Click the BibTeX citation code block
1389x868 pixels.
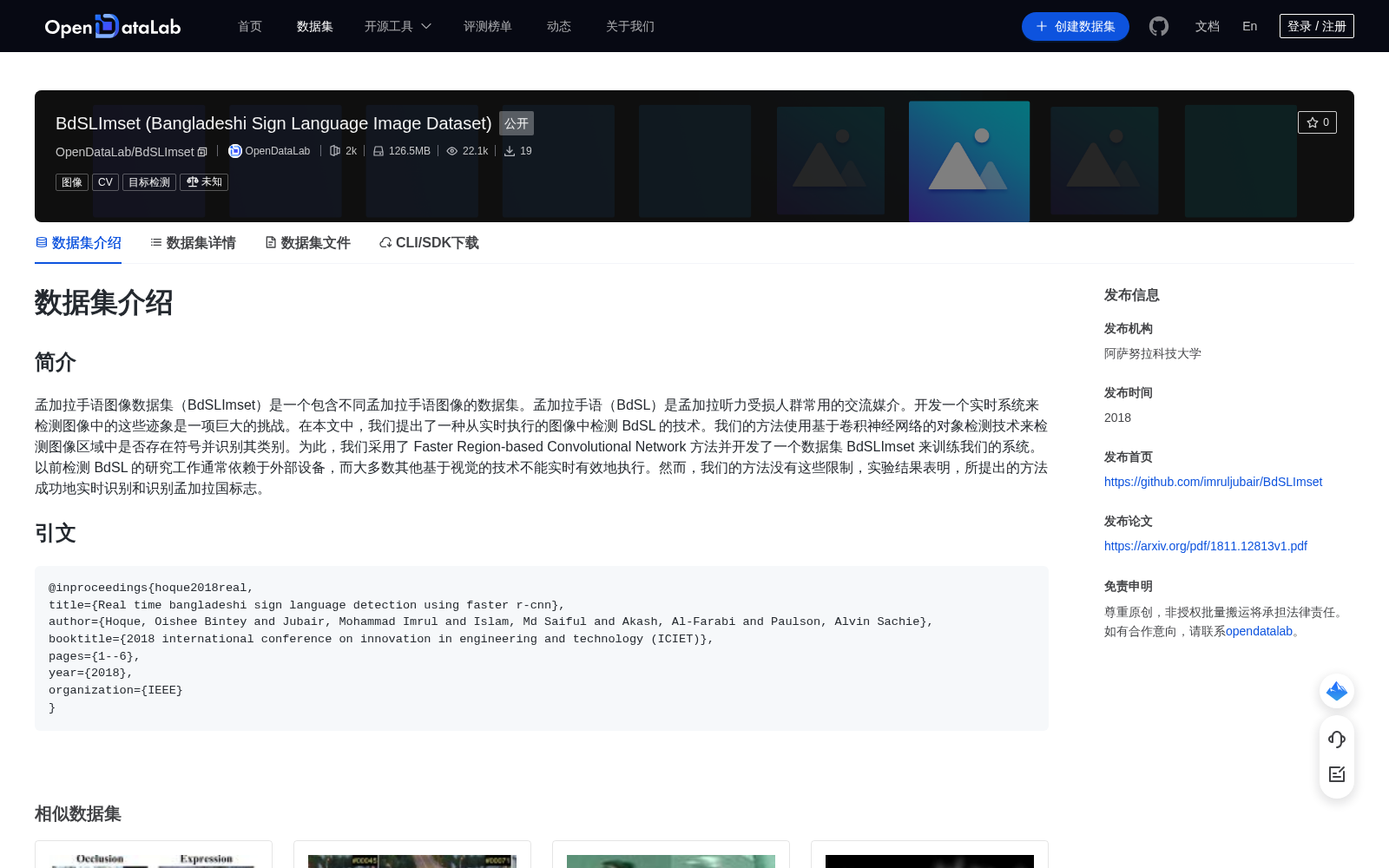point(542,648)
